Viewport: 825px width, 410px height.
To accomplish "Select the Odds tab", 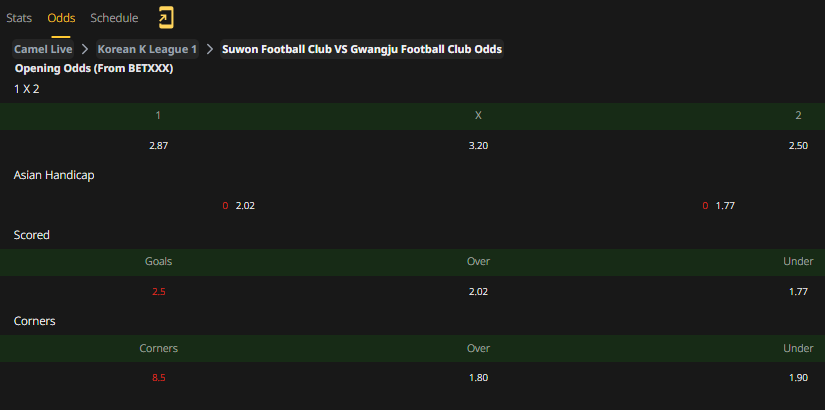I will [x=61, y=18].
